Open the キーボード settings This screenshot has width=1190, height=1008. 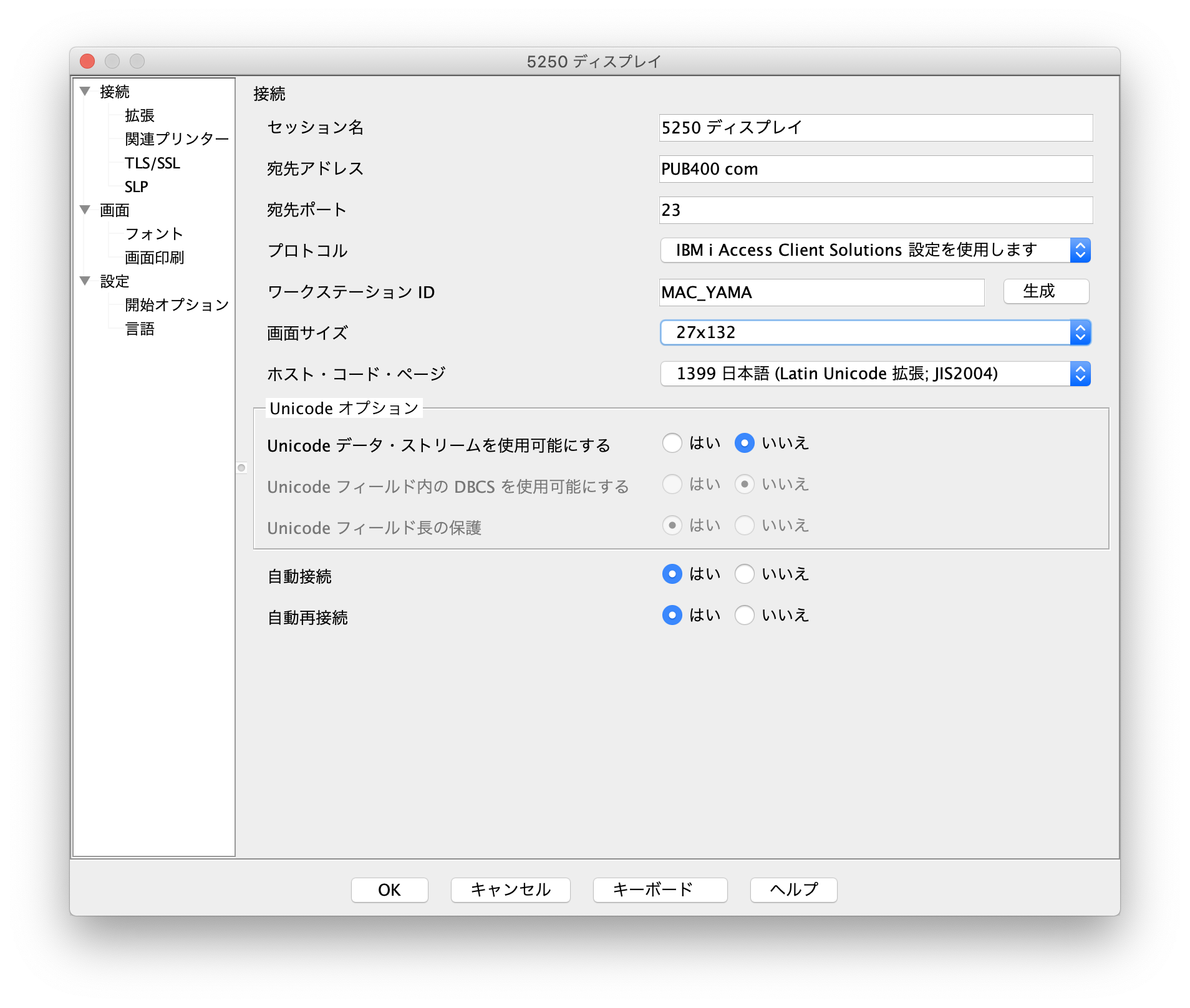click(x=659, y=890)
